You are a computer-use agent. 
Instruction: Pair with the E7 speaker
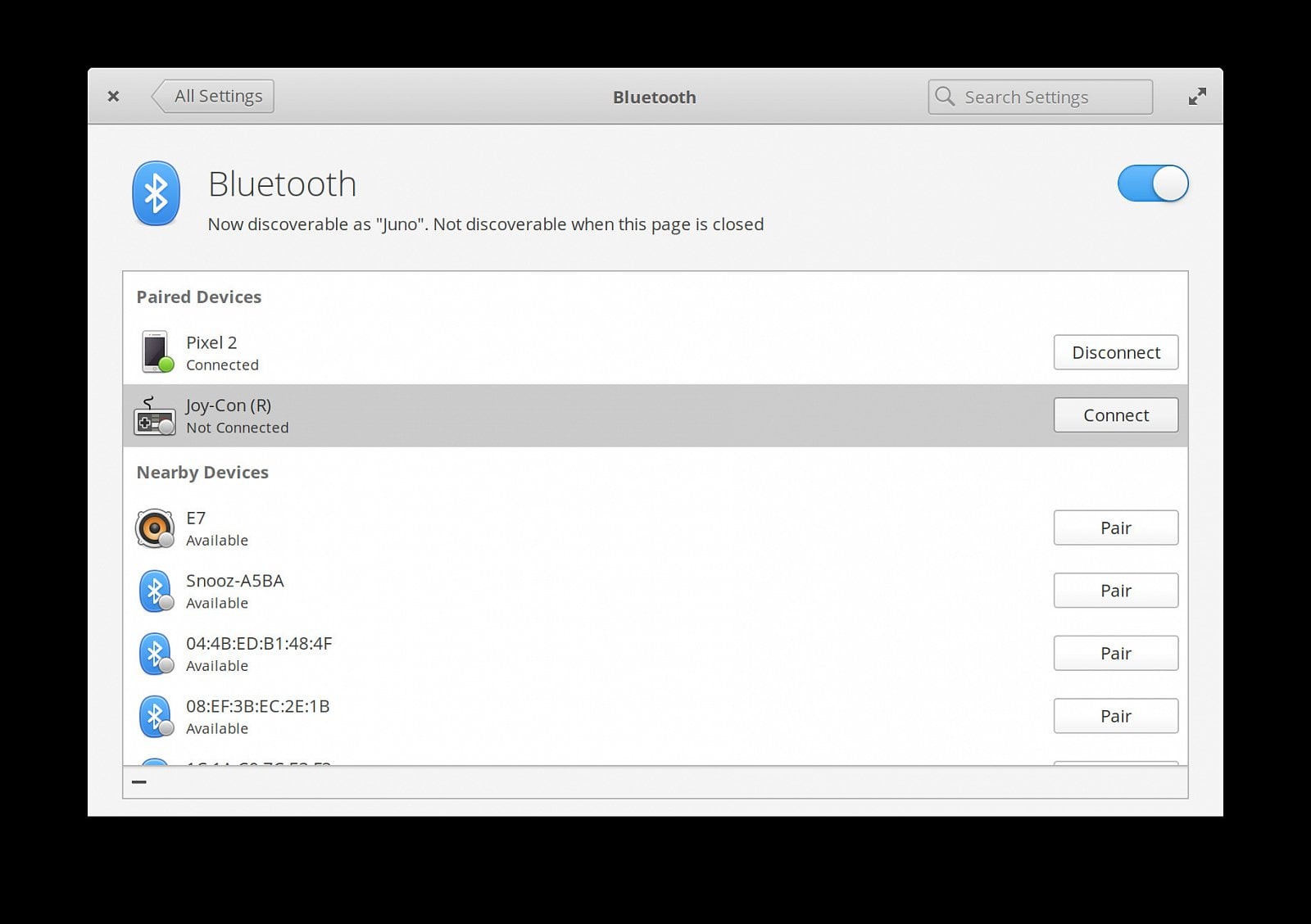[1115, 528]
